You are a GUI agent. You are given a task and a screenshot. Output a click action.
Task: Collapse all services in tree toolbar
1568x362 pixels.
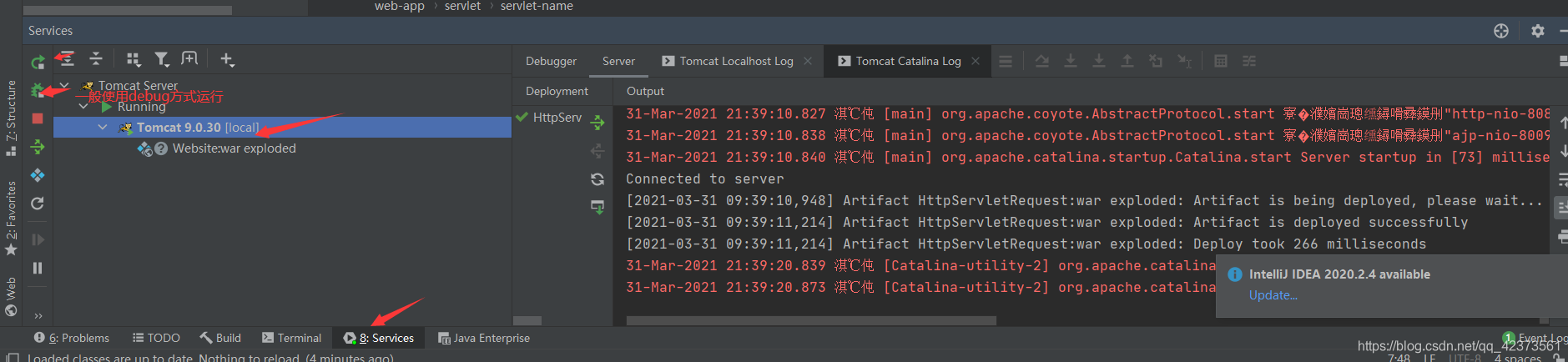pyautogui.click(x=96, y=58)
